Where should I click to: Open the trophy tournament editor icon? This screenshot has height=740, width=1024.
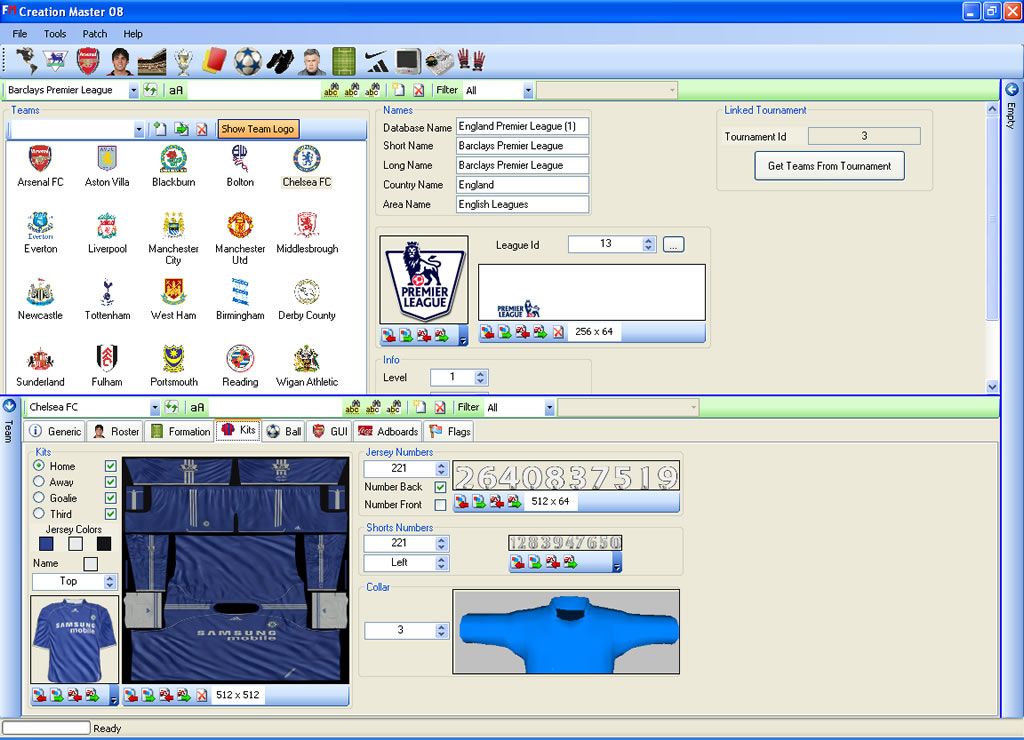[x=184, y=61]
